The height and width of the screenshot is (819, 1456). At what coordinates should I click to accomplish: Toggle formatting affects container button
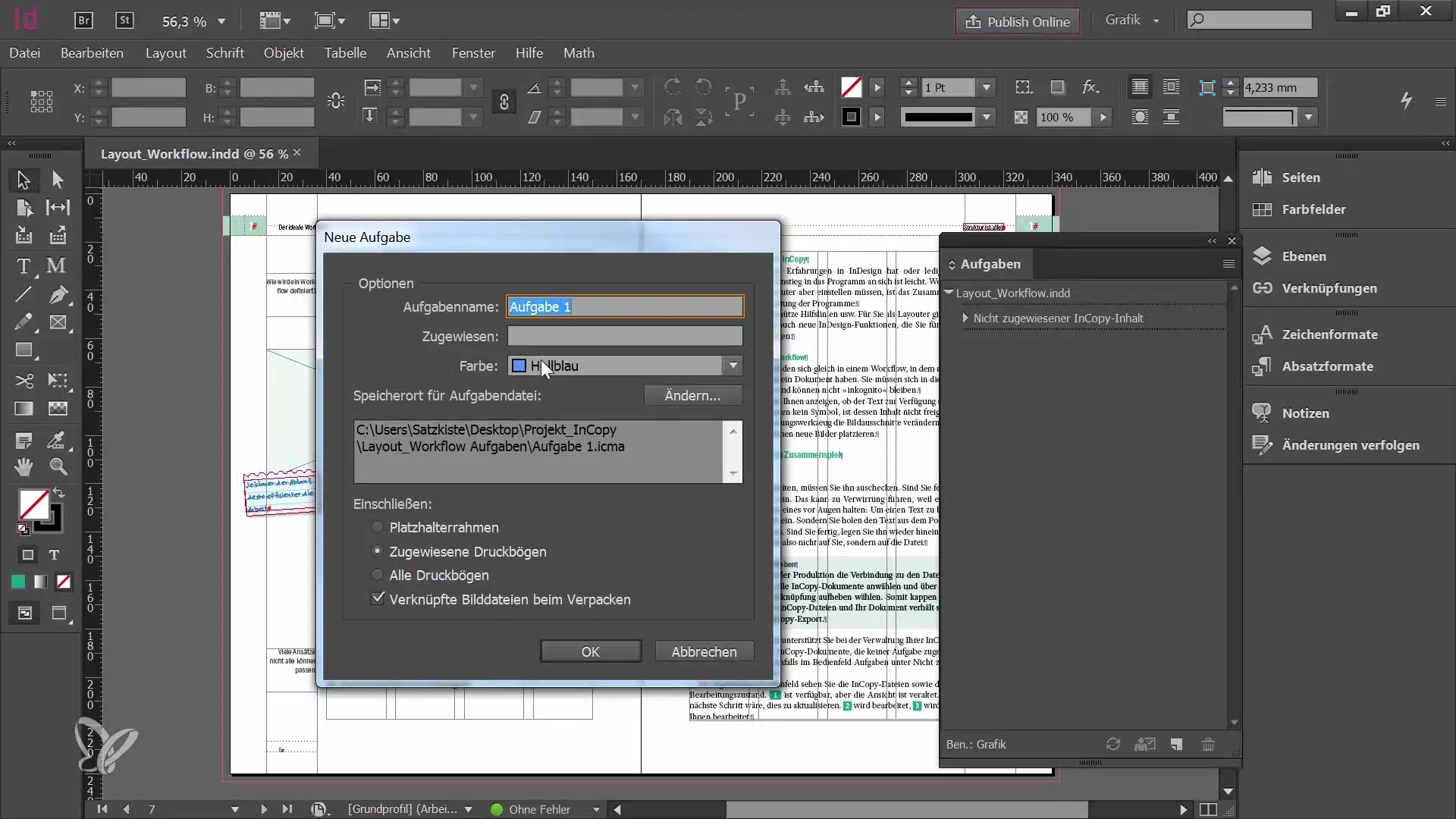[x=28, y=555]
